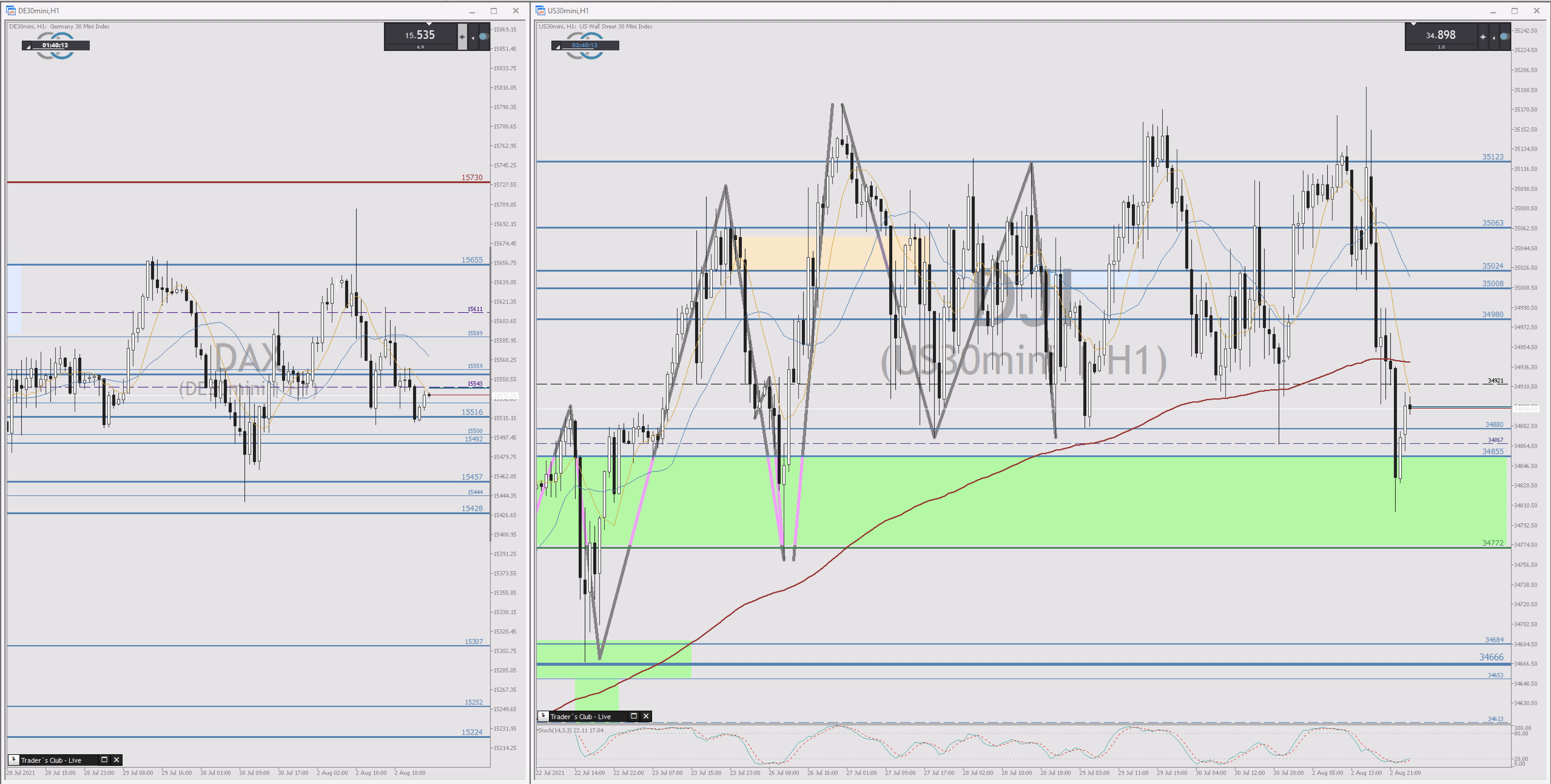
Task: Click 15869.15 on DE30mini price scale
Action: pos(505,29)
